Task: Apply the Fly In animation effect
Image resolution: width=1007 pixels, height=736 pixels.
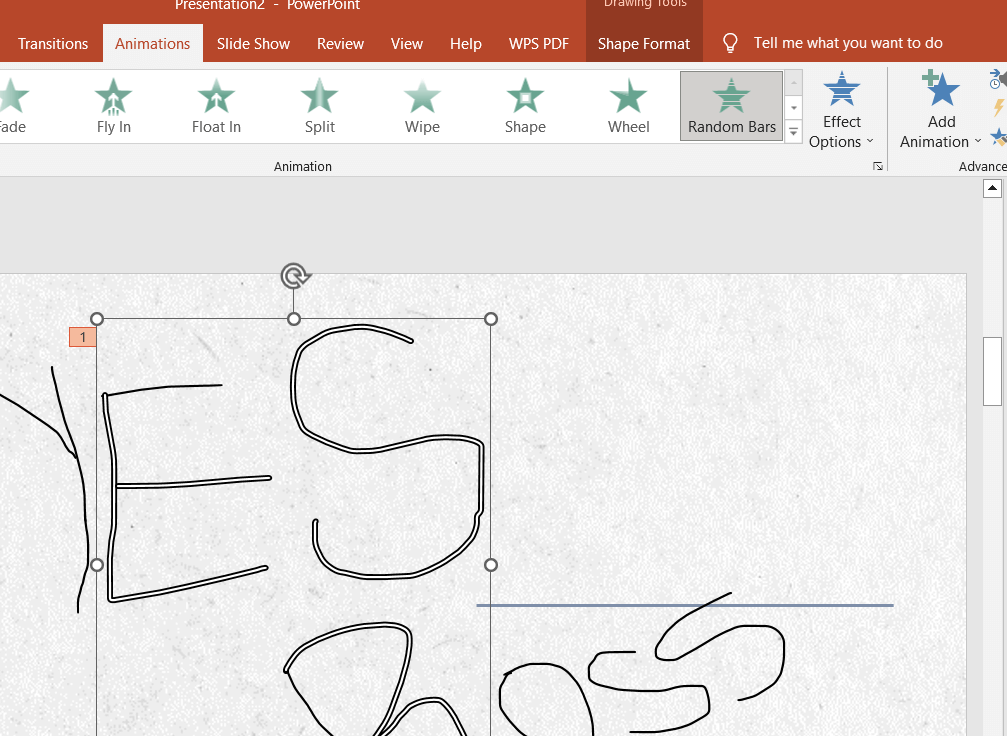Action: [113, 106]
